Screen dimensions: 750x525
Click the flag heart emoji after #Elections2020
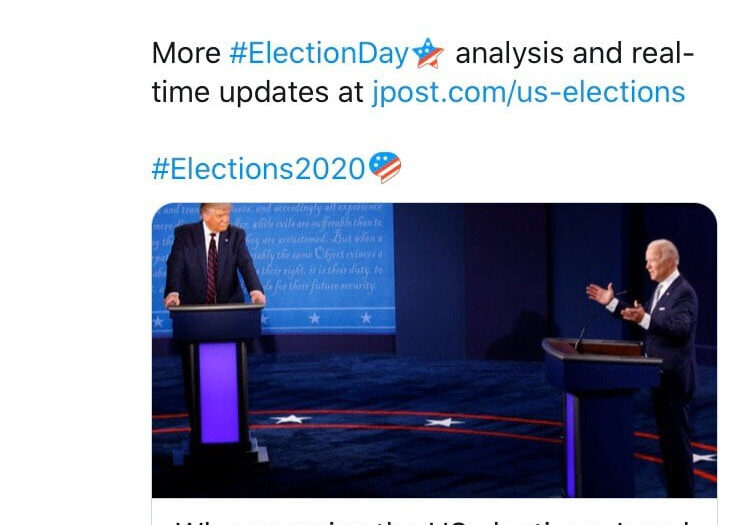tap(385, 167)
